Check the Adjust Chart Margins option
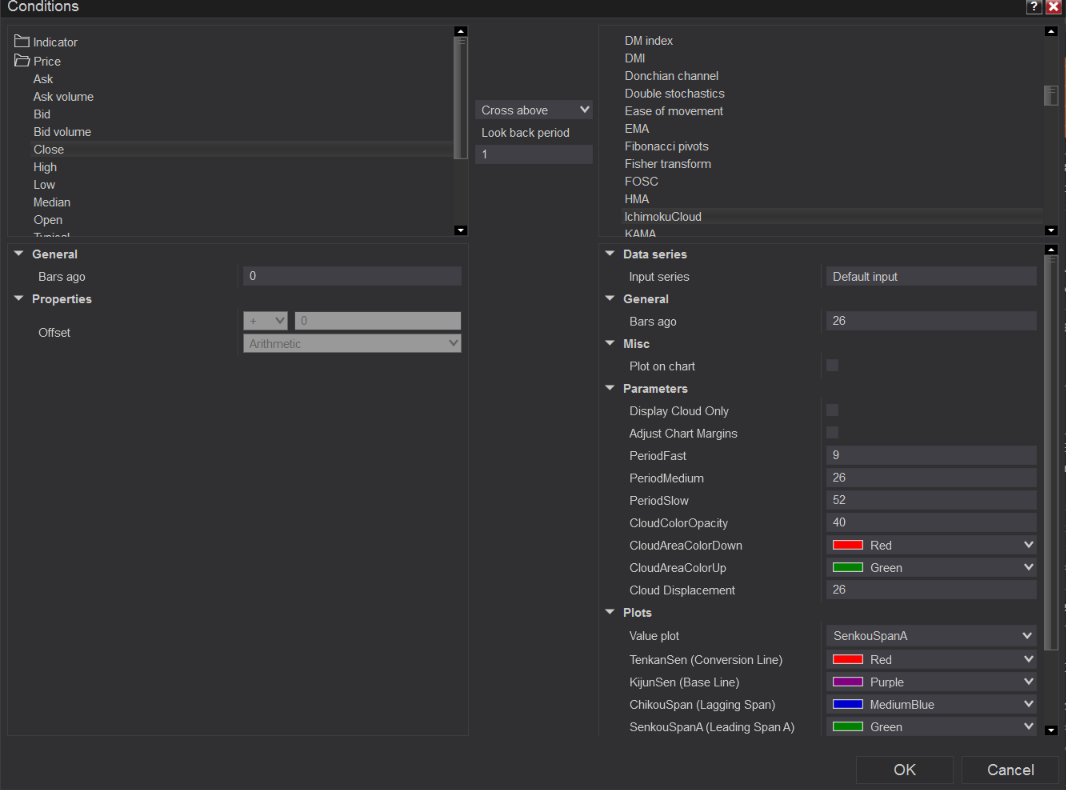This screenshot has width=1066, height=790. 832,433
